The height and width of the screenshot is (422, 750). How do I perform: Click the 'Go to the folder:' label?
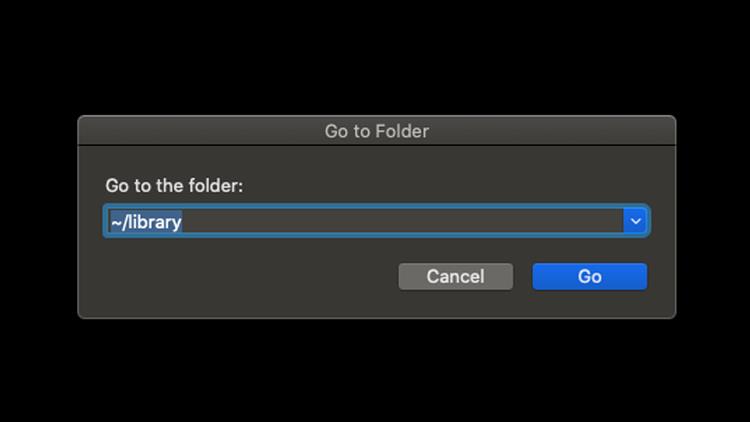[174, 186]
